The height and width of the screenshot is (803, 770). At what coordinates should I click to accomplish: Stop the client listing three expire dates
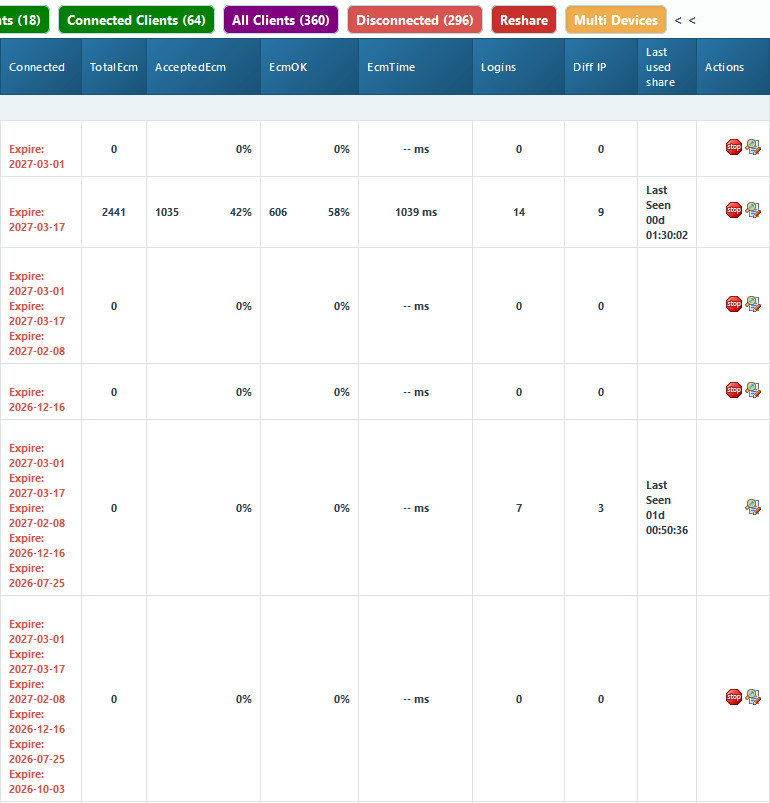[x=734, y=304]
